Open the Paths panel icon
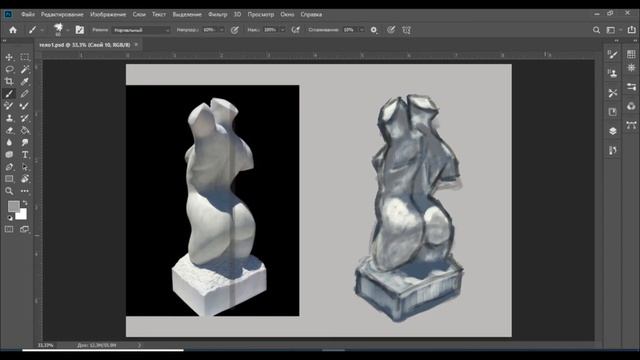640x360 pixels. pyautogui.click(x=631, y=125)
